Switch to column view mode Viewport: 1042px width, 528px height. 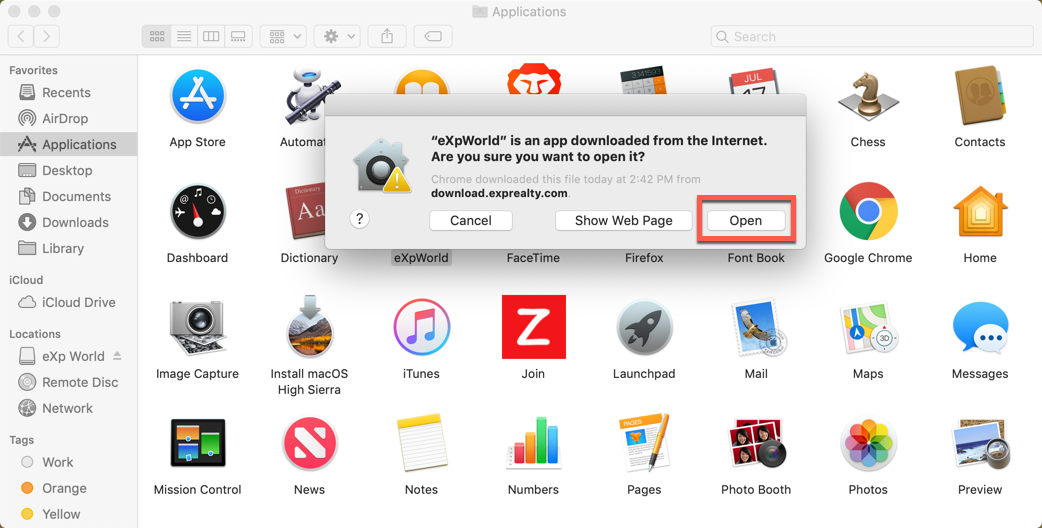(211, 37)
